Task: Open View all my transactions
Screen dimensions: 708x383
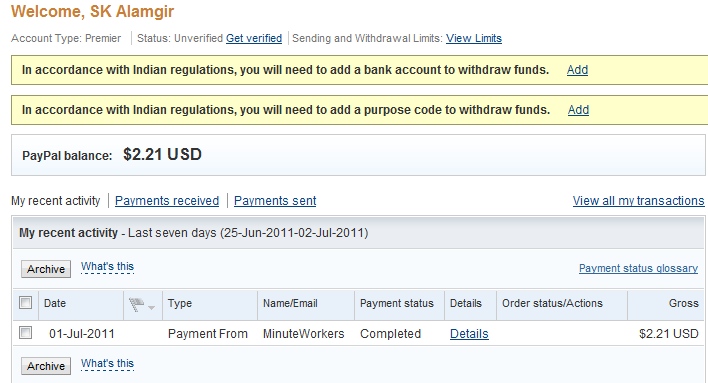Action: tap(638, 201)
